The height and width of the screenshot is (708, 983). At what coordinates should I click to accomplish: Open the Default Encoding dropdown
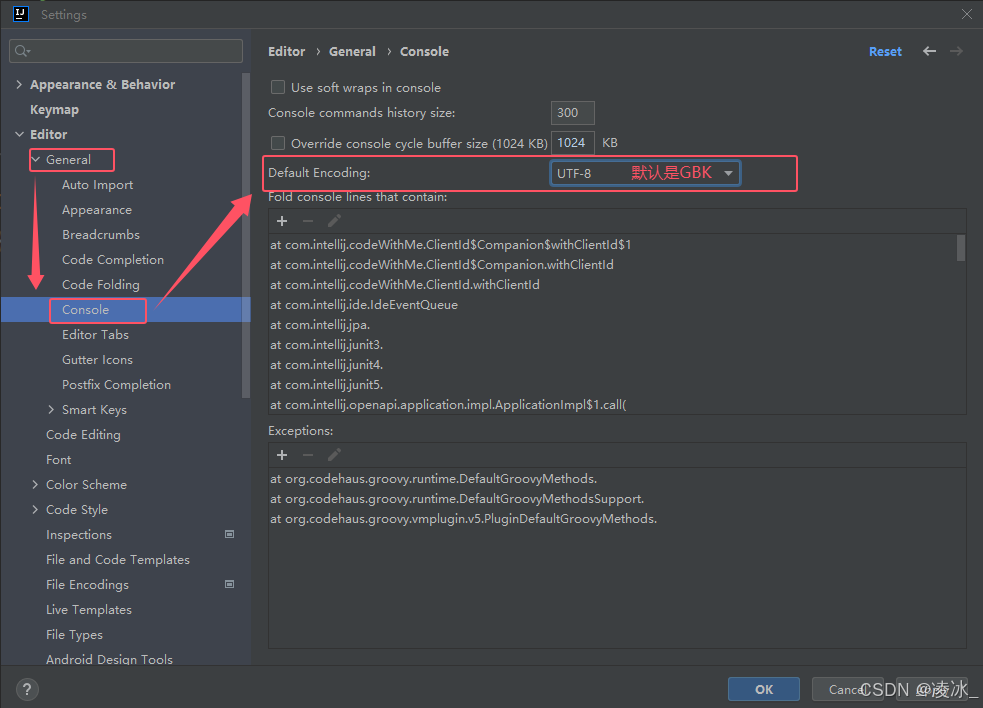(x=645, y=173)
